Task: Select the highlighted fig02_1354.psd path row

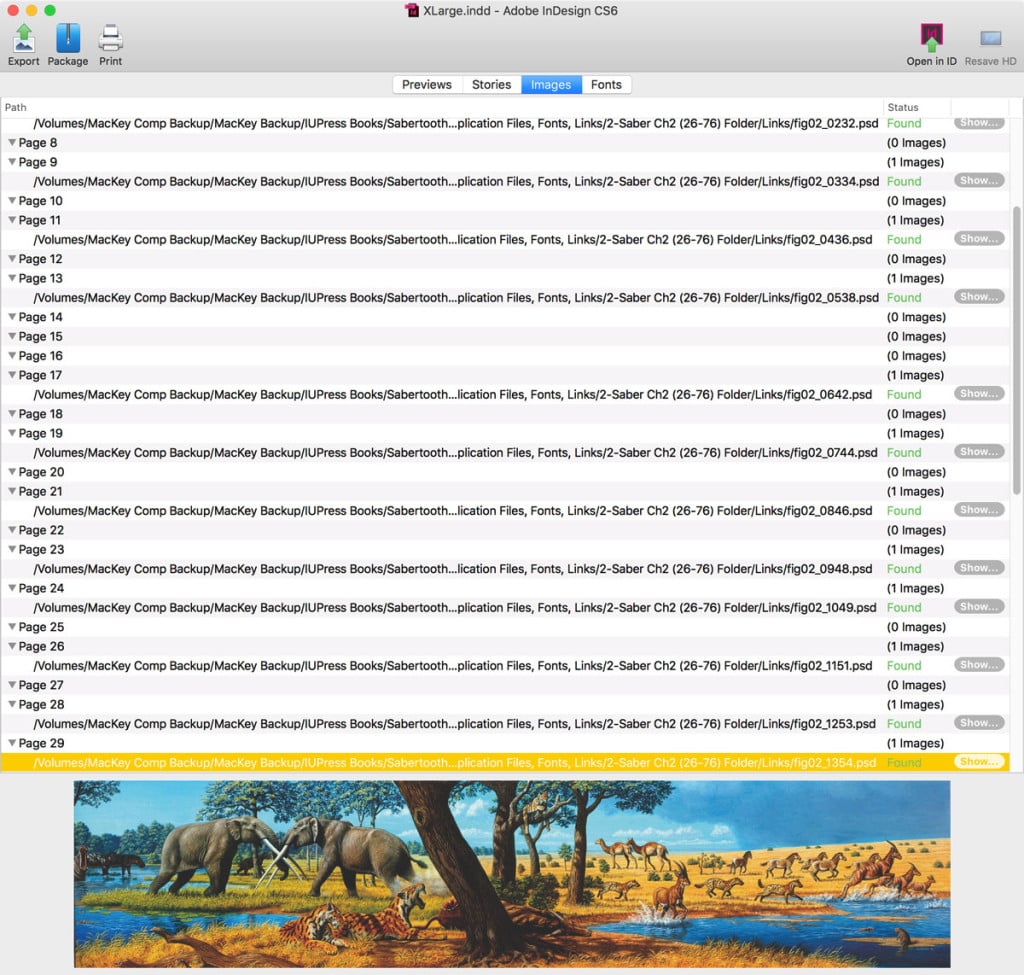Action: (505, 762)
